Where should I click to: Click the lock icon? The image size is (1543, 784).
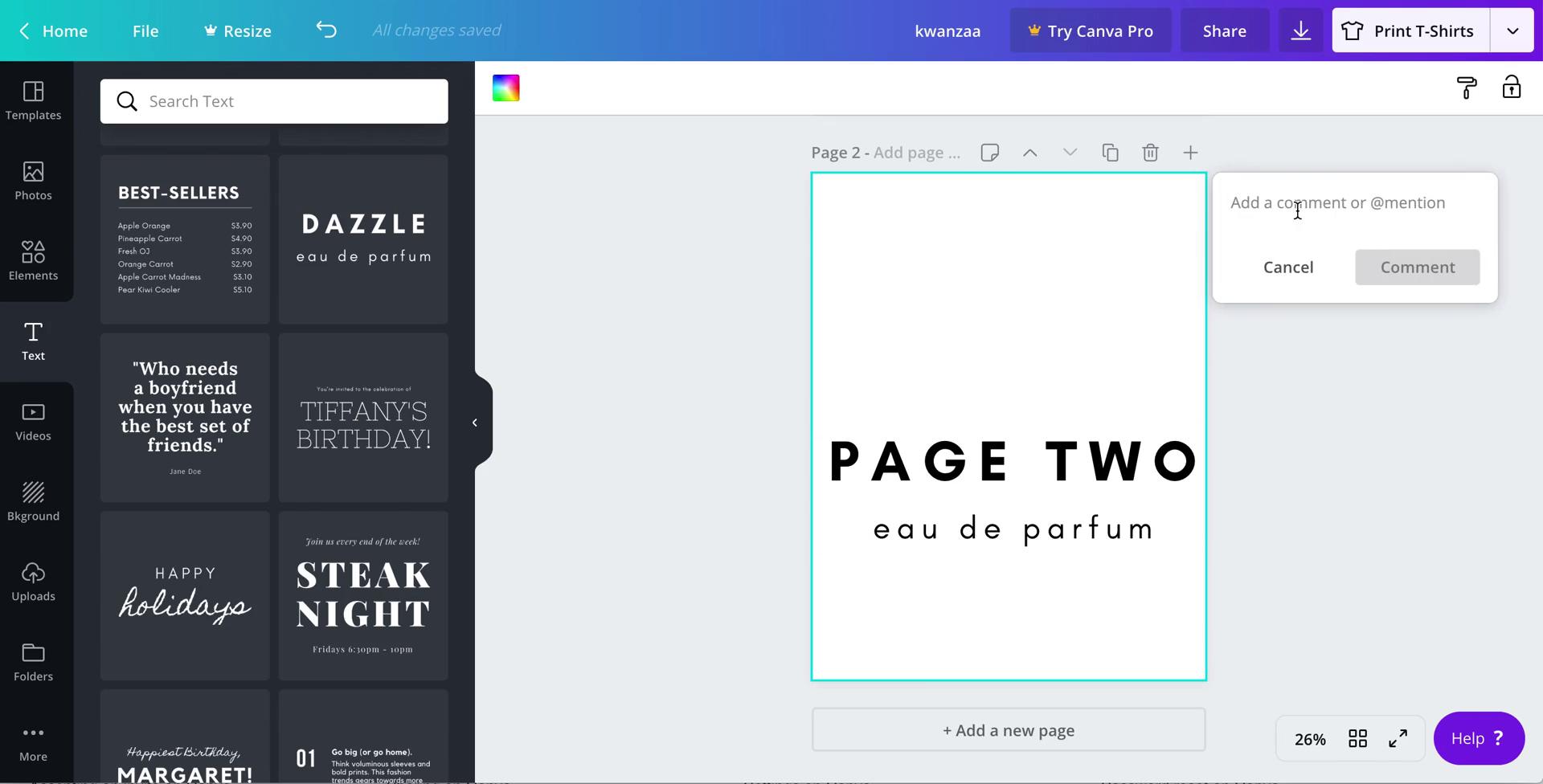1512,88
